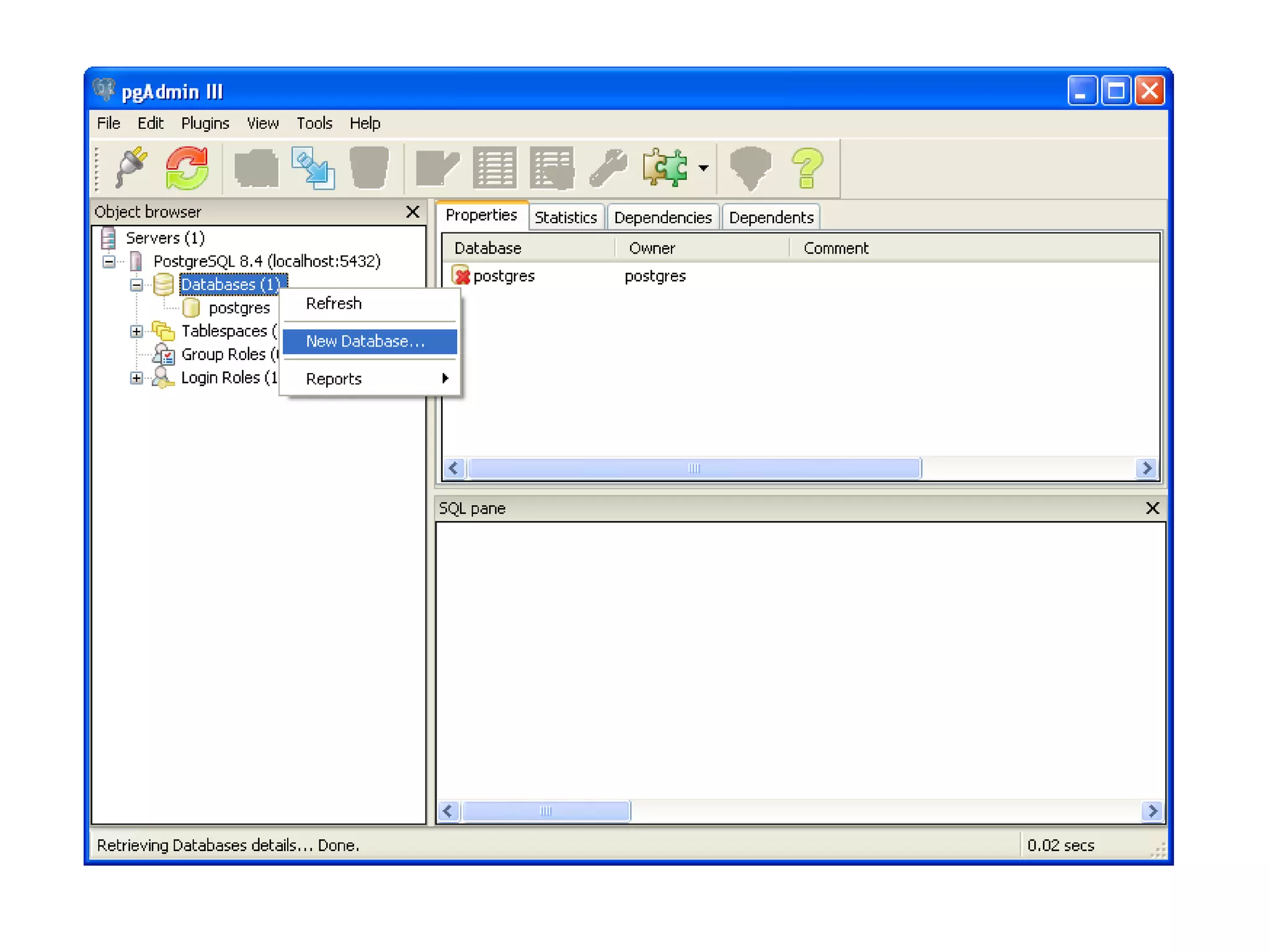The image size is (1270, 952).
Task: Open the plugins dropdown arrow in toolbar
Action: (x=703, y=167)
